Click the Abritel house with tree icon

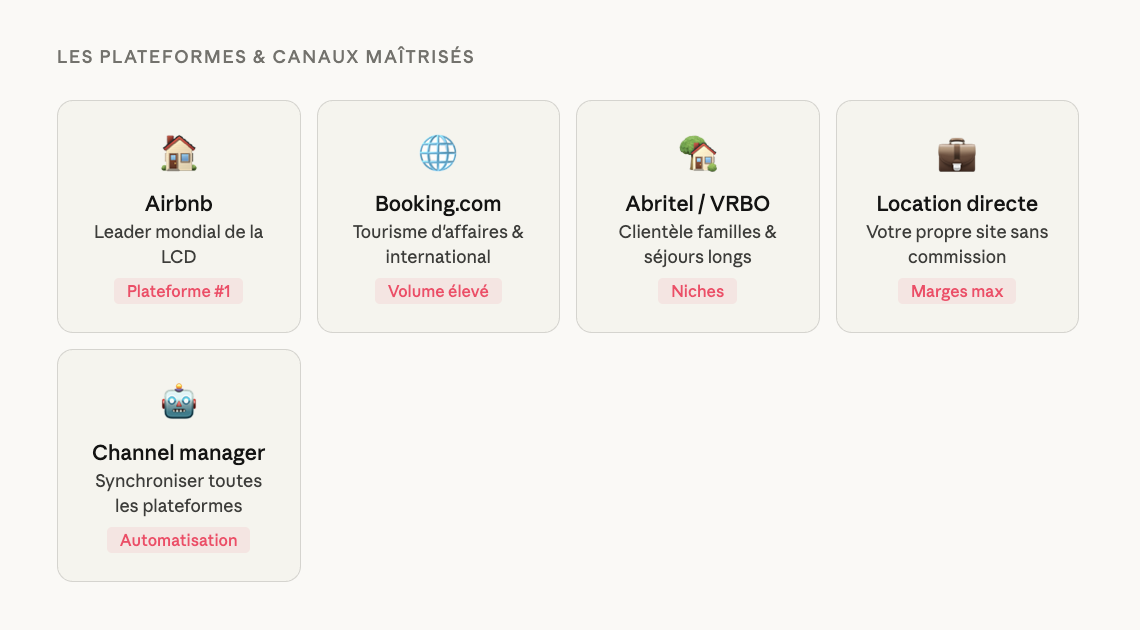(x=698, y=154)
